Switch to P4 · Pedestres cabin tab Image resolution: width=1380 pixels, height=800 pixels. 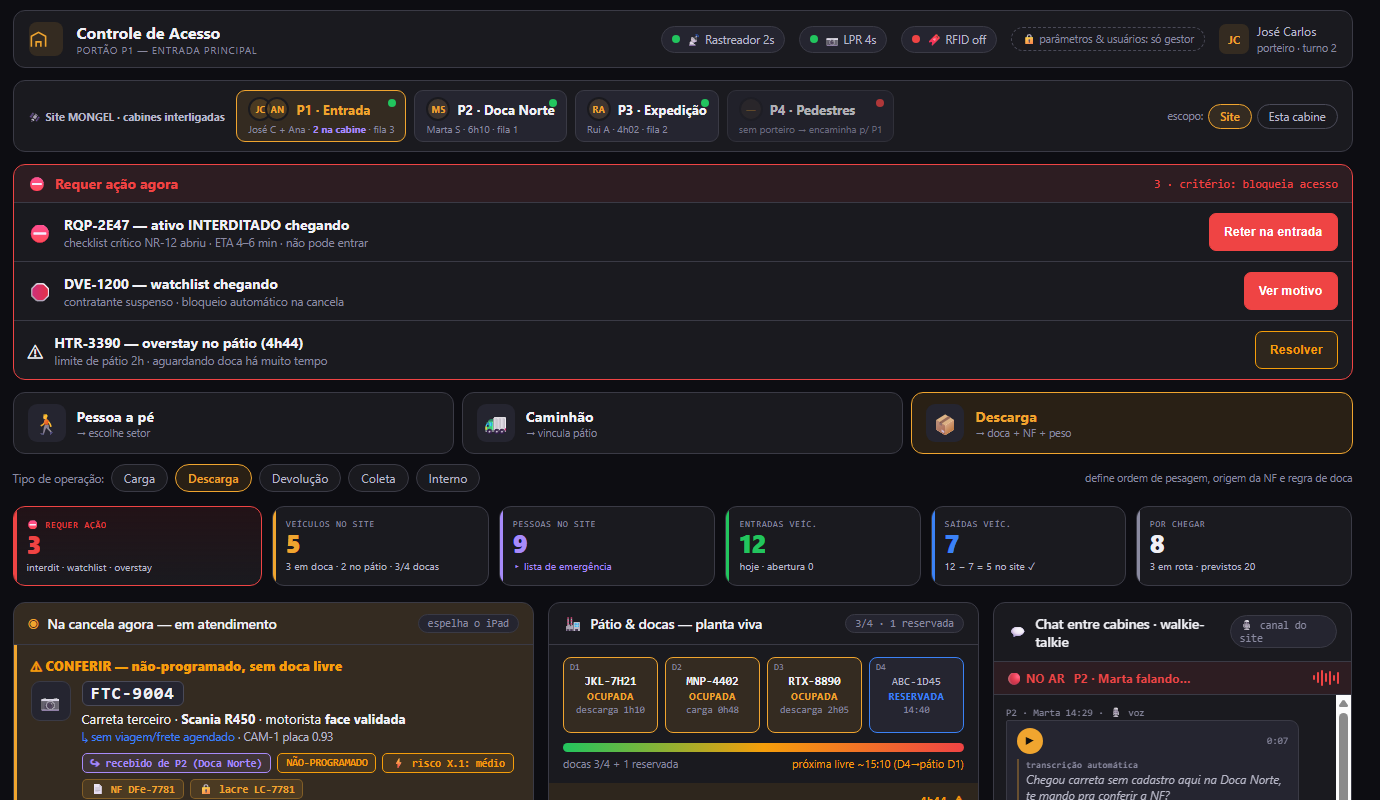[x=810, y=116]
